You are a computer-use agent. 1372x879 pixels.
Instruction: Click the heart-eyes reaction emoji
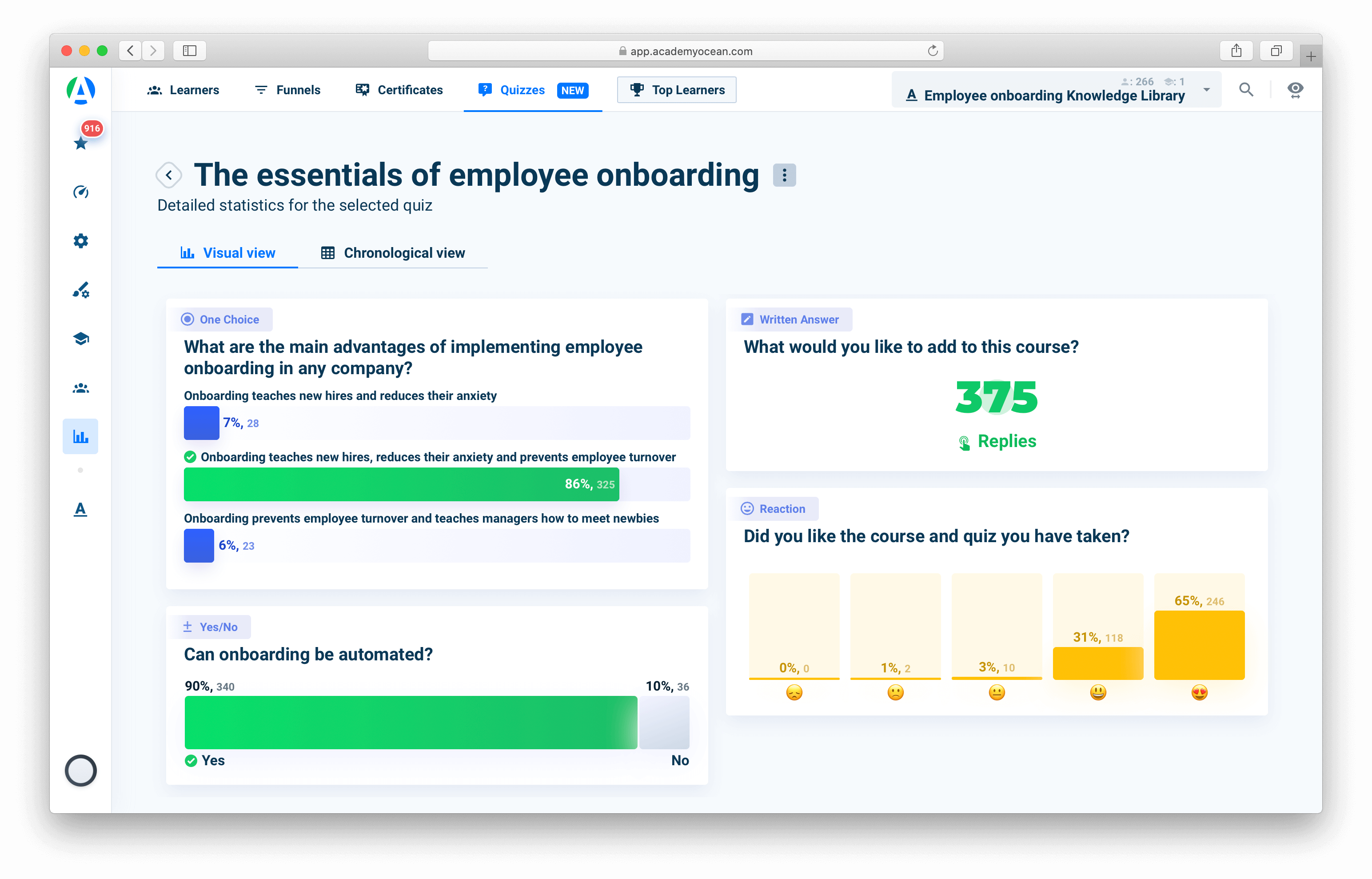click(x=1199, y=692)
